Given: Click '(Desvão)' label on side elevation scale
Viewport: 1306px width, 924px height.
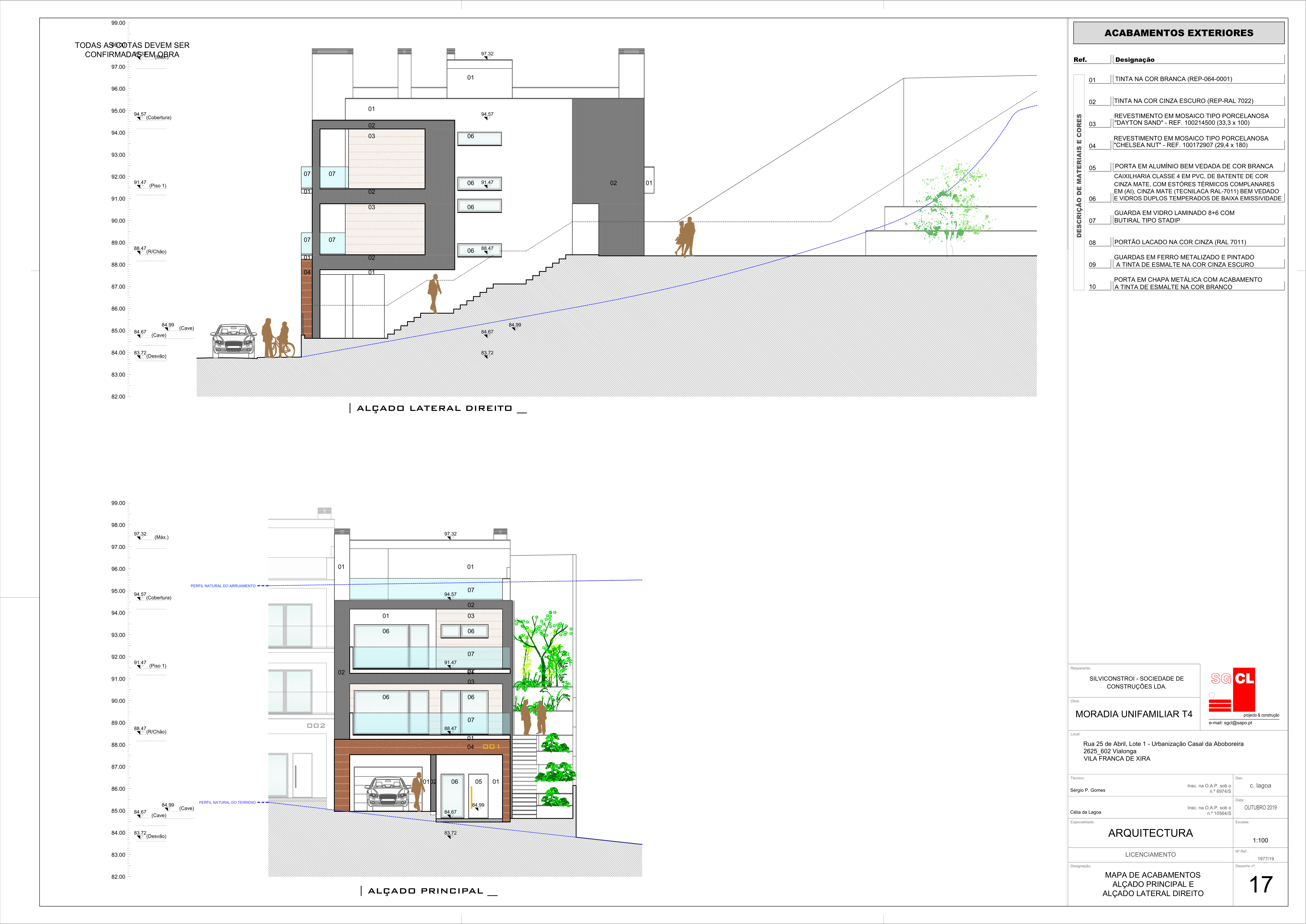Looking at the screenshot, I should point(156,356).
